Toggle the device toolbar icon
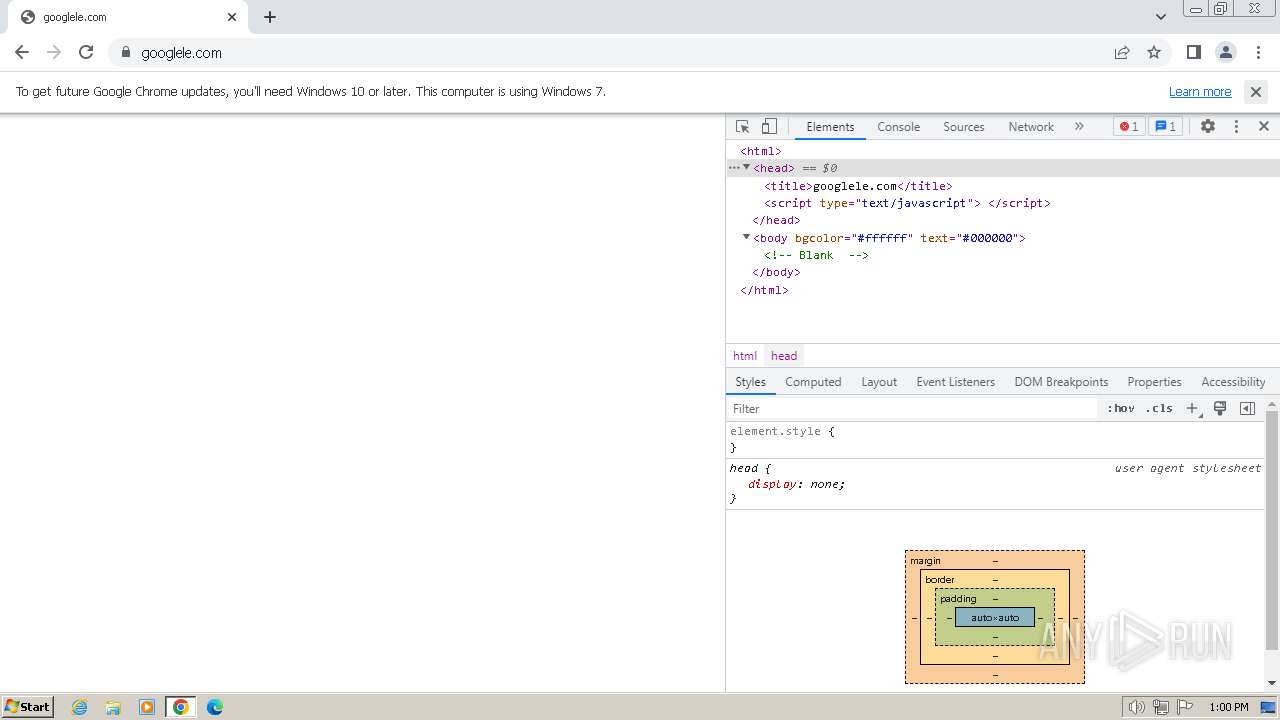This screenshot has height=720, width=1280. pyautogui.click(x=769, y=127)
